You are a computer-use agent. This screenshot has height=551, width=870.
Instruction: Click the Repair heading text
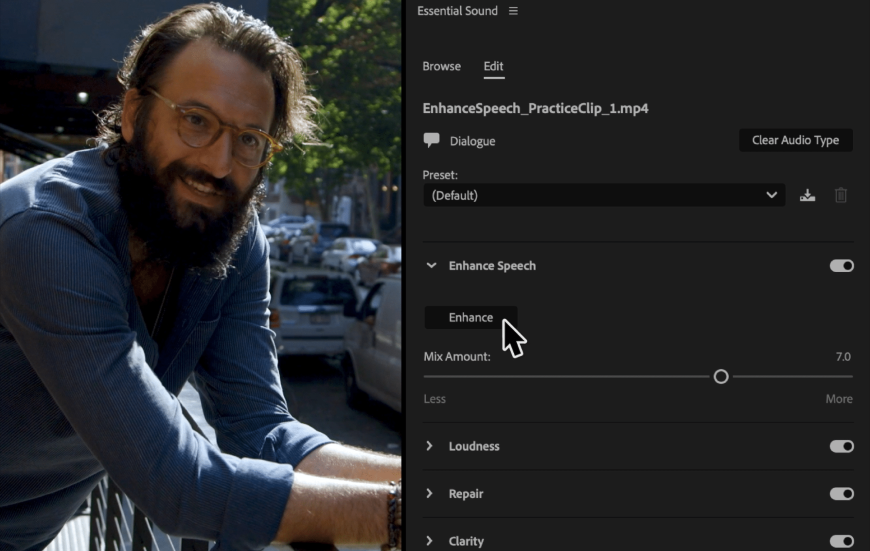pos(466,494)
